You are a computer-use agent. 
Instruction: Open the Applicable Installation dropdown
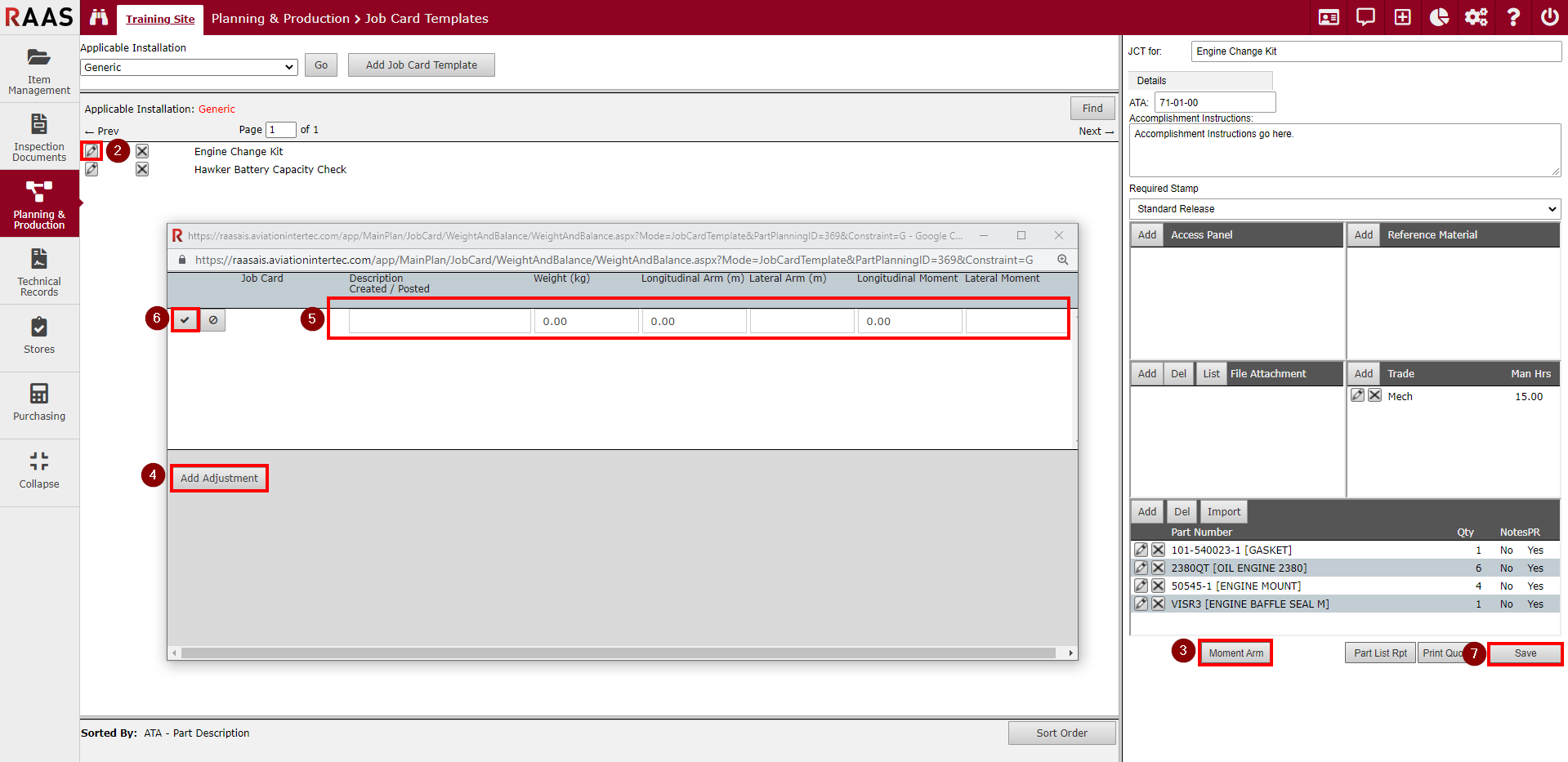[189, 67]
